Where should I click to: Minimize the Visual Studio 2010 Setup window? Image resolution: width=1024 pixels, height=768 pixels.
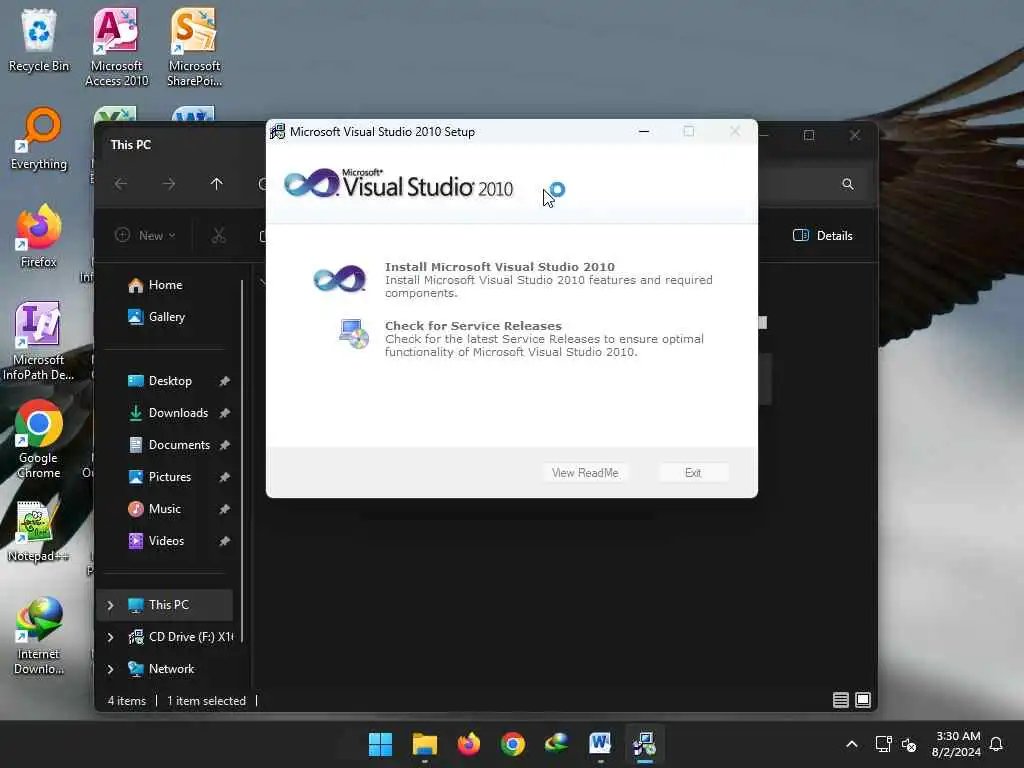click(x=644, y=131)
